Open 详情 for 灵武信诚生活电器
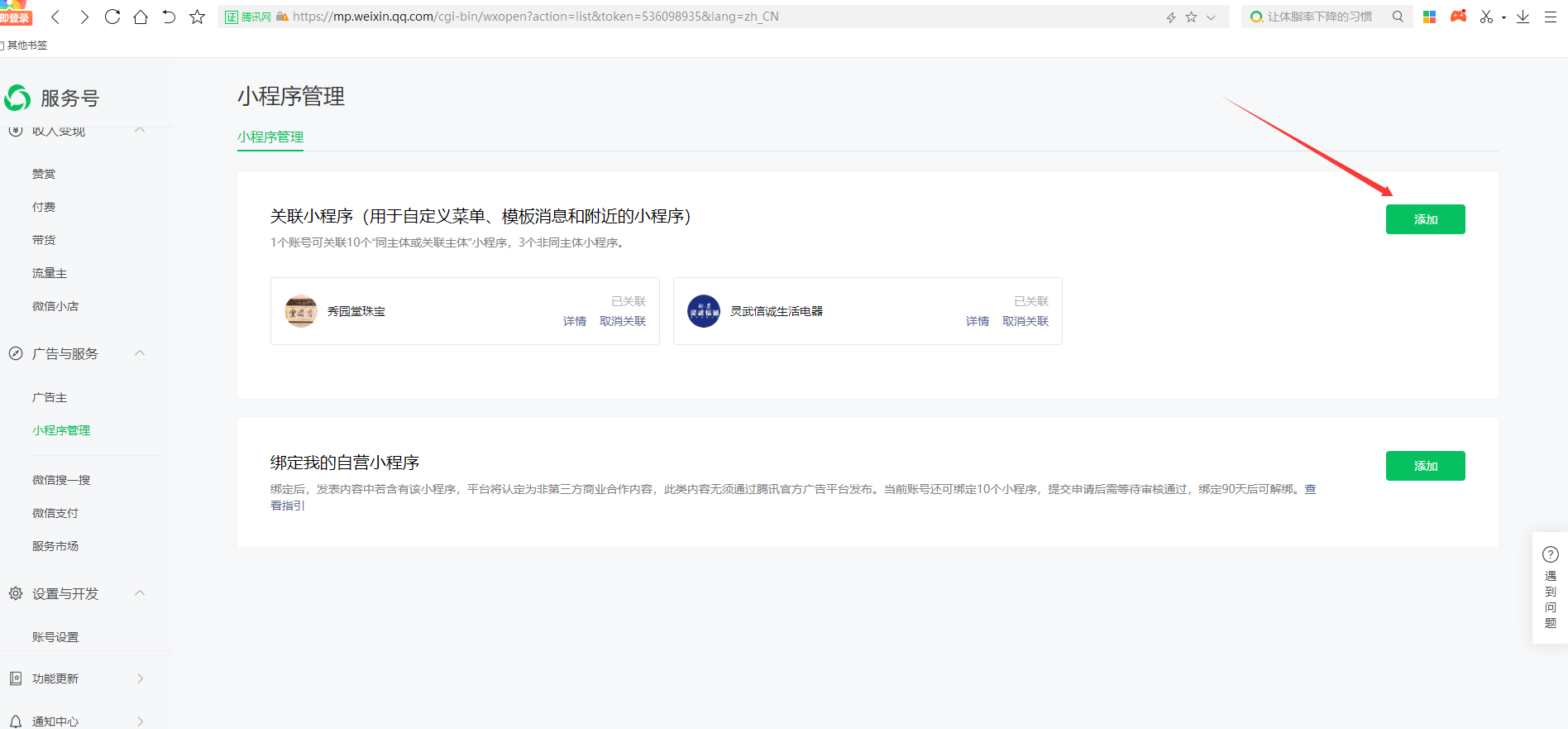The image size is (1568, 729). click(x=978, y=321)
